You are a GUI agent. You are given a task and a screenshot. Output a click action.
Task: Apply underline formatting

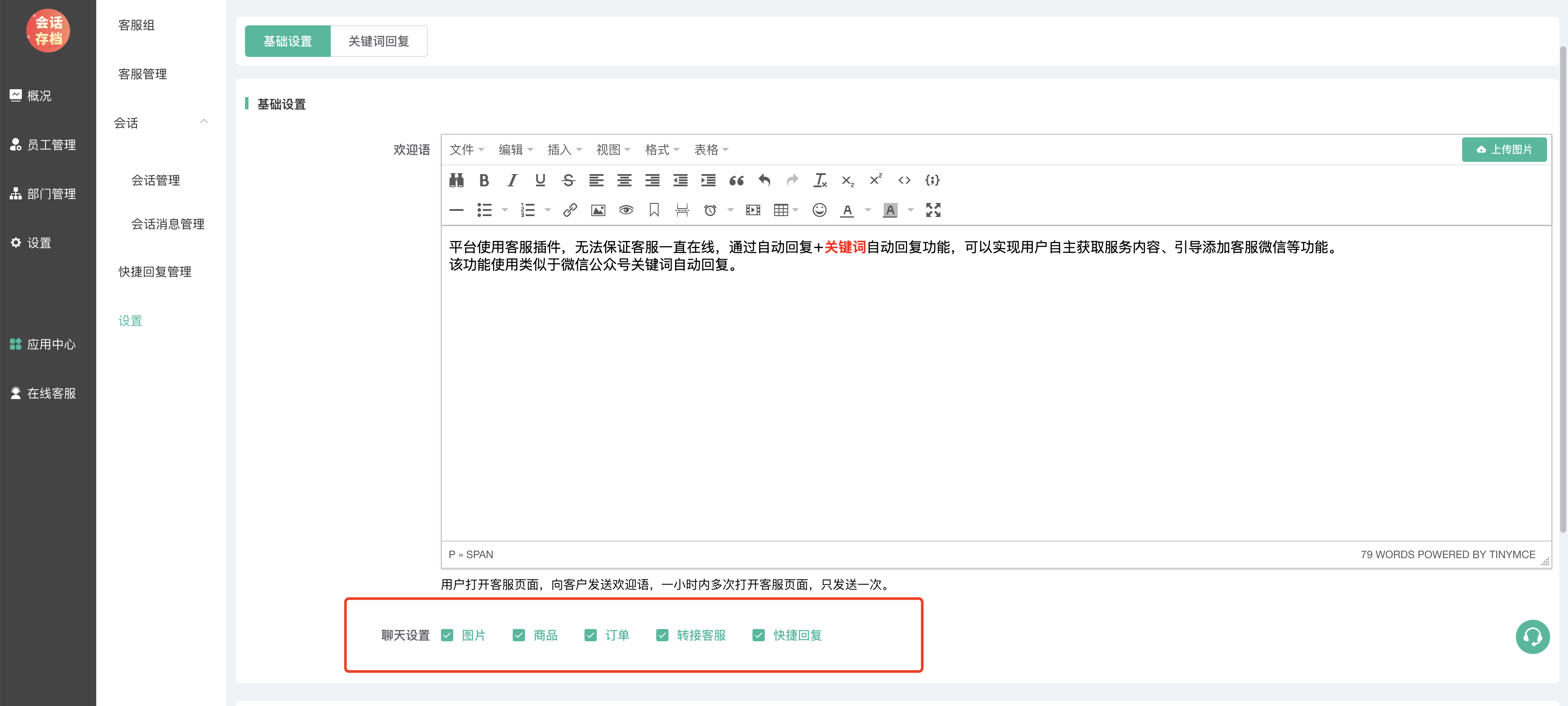click(x=540, y=180)
